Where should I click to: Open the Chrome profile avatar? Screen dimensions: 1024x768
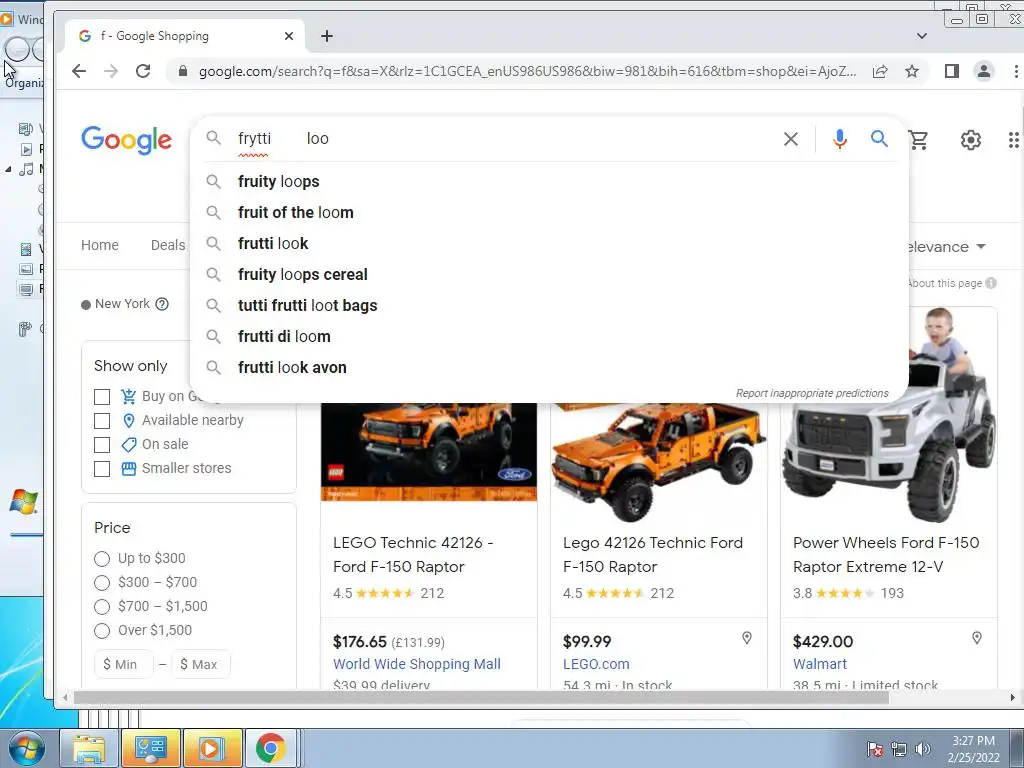984,71
